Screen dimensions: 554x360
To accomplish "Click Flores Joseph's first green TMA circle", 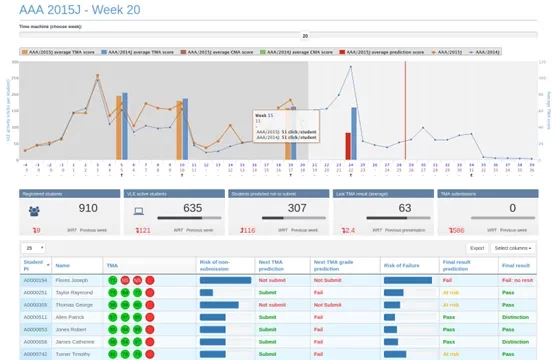I will (x=113, y=280).
